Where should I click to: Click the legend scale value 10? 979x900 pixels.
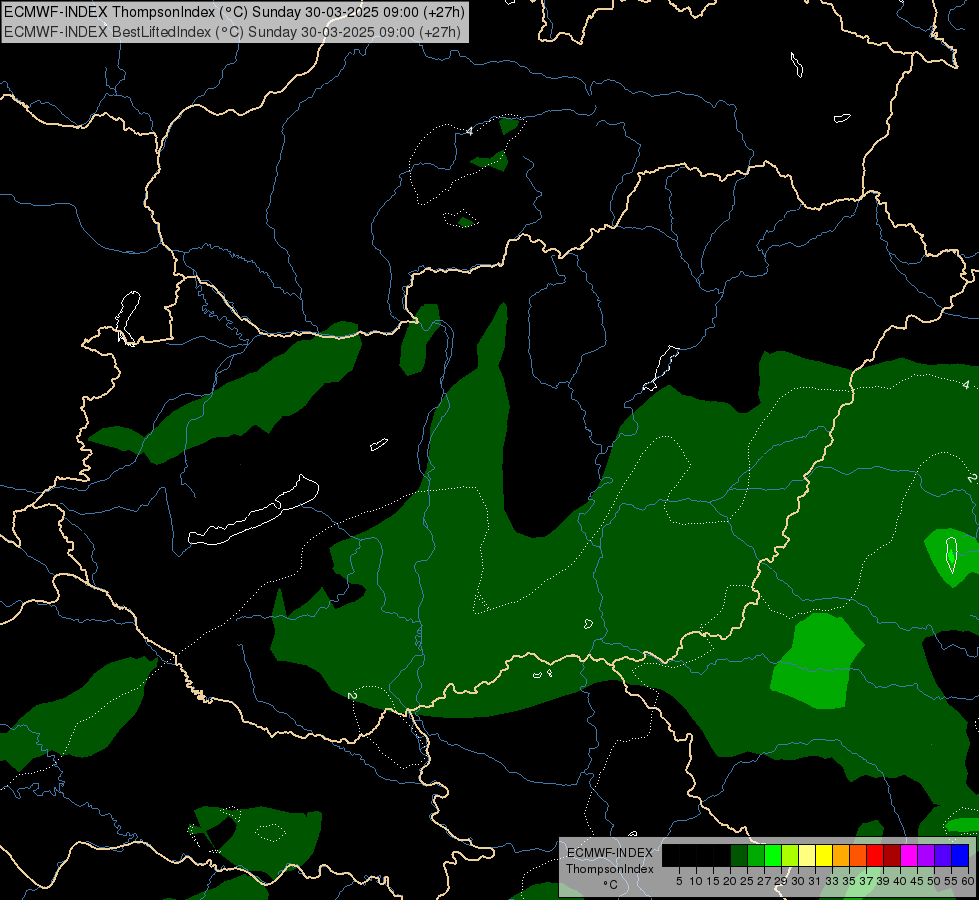point(696,881)
